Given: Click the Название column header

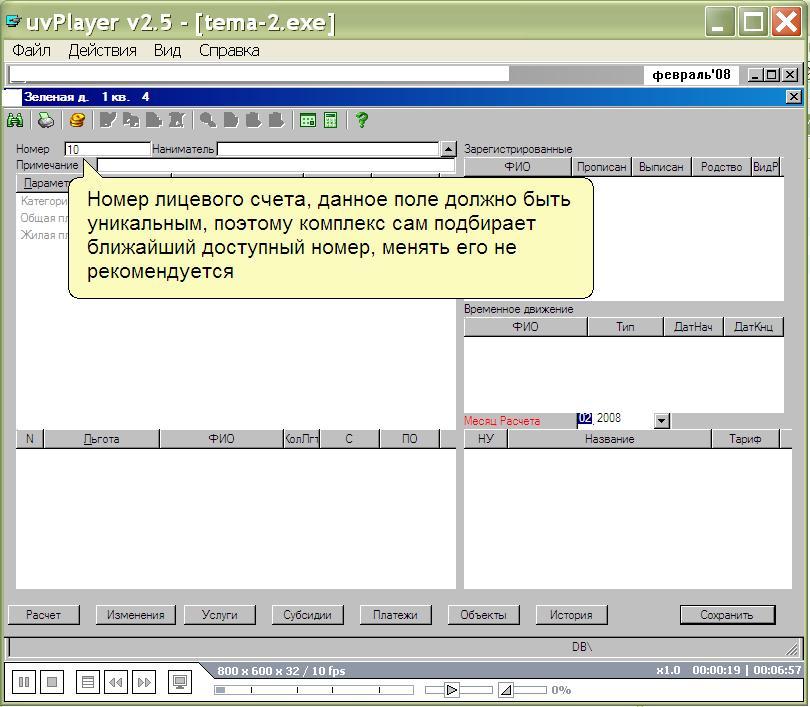Looking at the screenshot, I should [610, 439].
